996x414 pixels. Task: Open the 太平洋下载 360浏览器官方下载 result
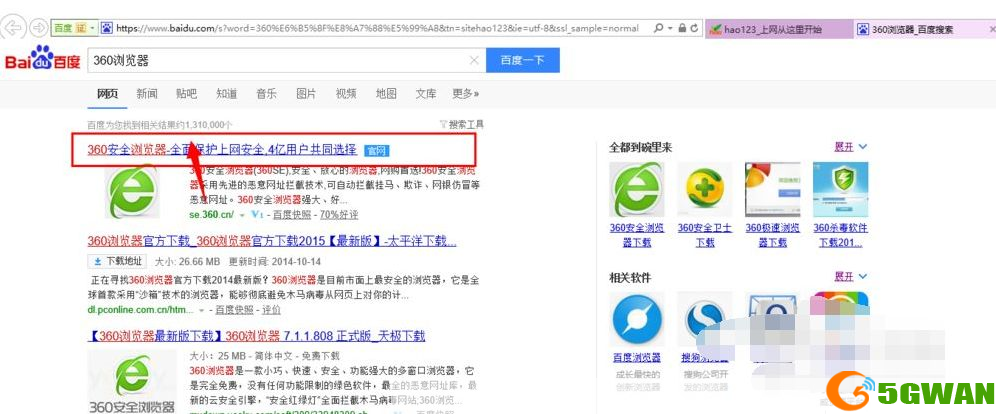coord(272,241)
